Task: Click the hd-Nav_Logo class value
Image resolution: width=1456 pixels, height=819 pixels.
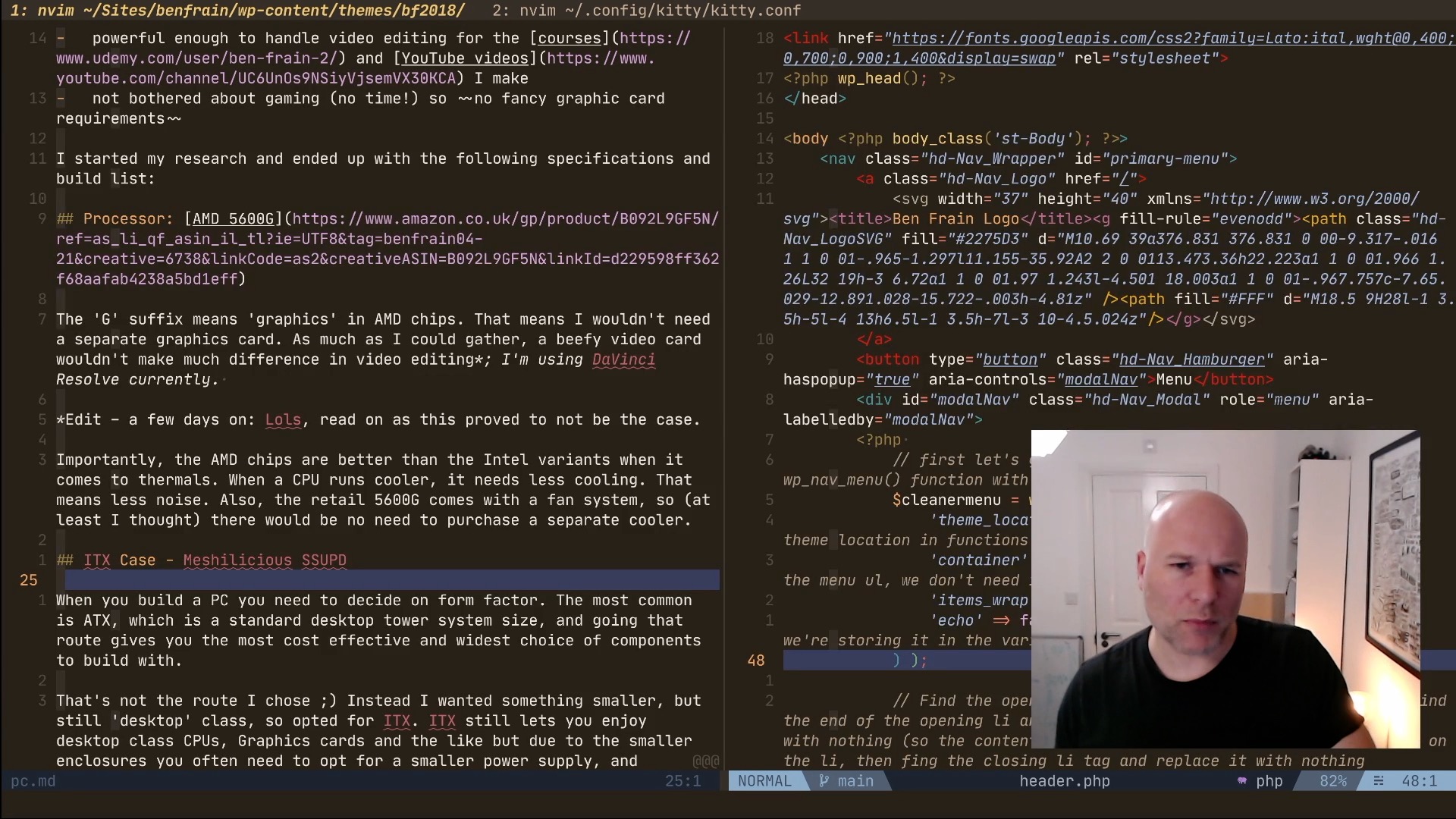Action: [x=996, y=179]
